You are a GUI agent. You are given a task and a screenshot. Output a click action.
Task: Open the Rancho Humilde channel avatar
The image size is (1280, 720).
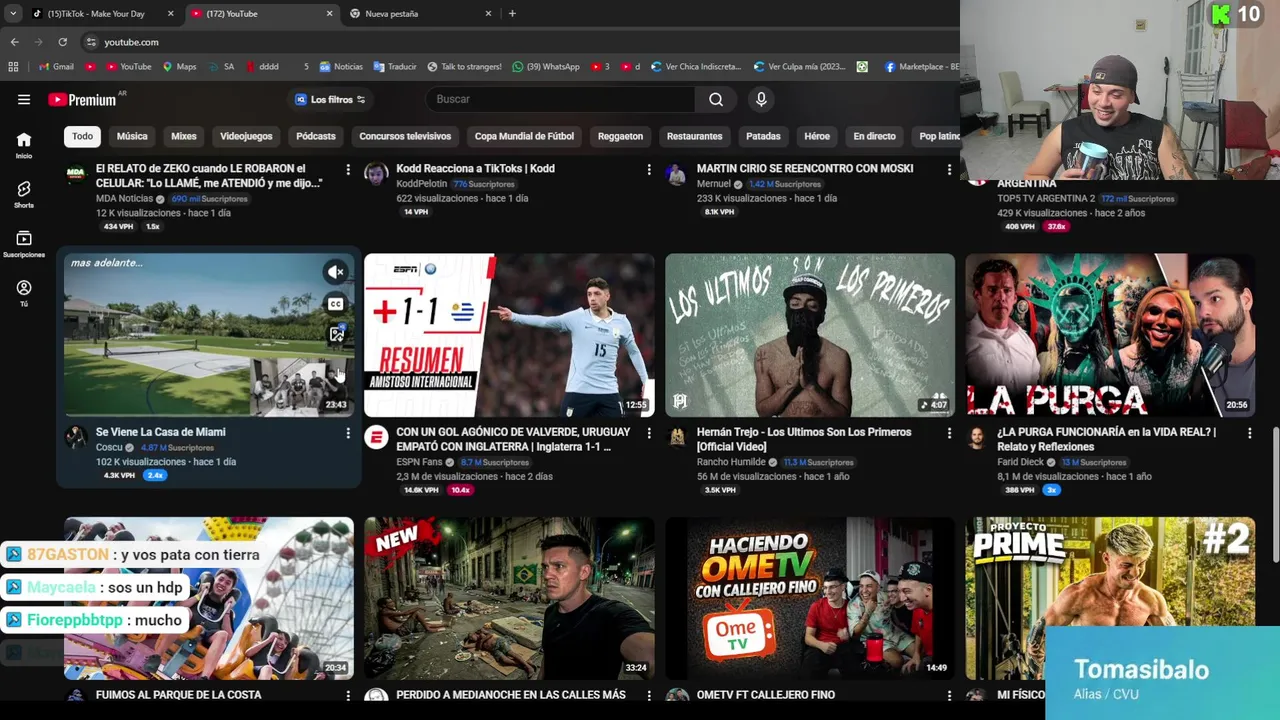coord(677,437)
